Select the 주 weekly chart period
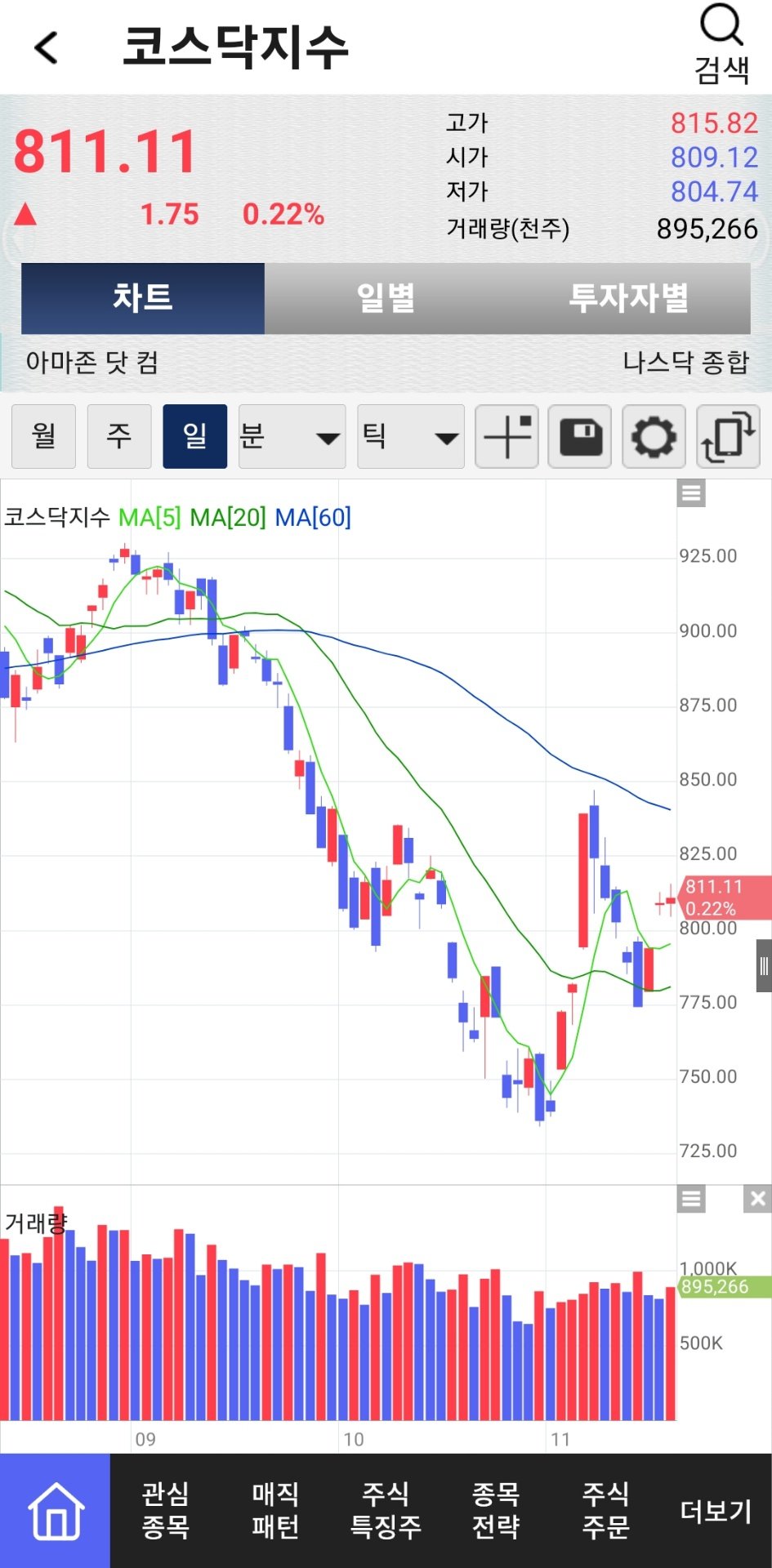 tap(119, 436)
